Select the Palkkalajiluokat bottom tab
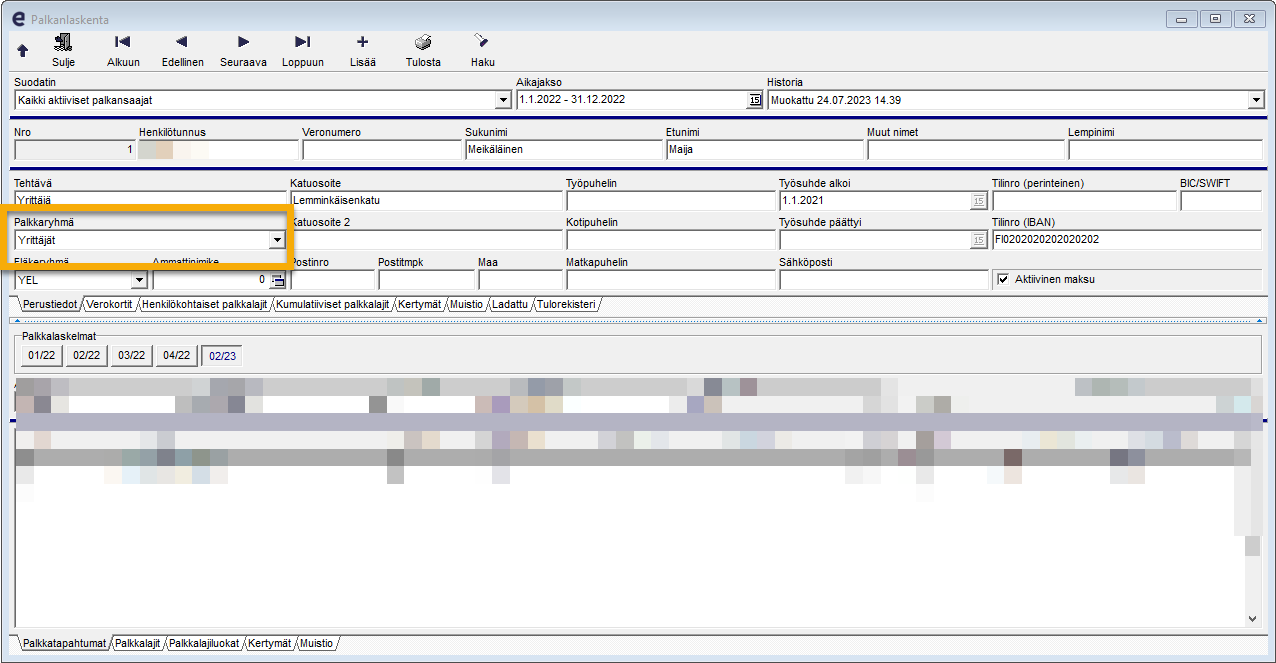The image size is (1276, 663). click(204, 643)
